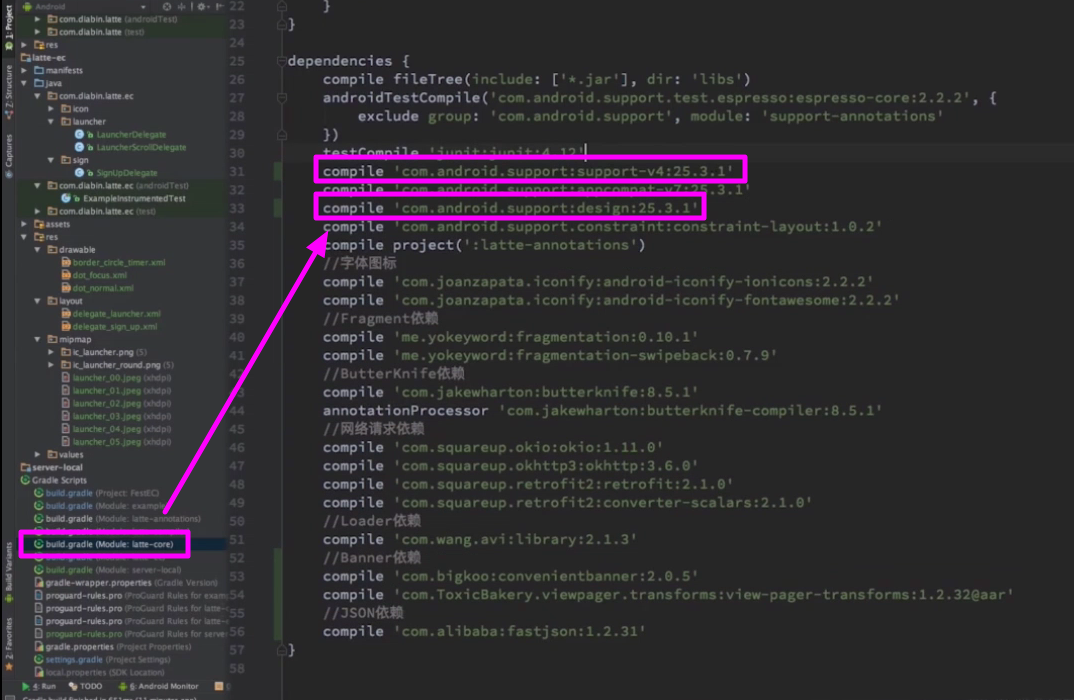
Task: Open the Build Variants tool window tab
Action: (8, 573)
